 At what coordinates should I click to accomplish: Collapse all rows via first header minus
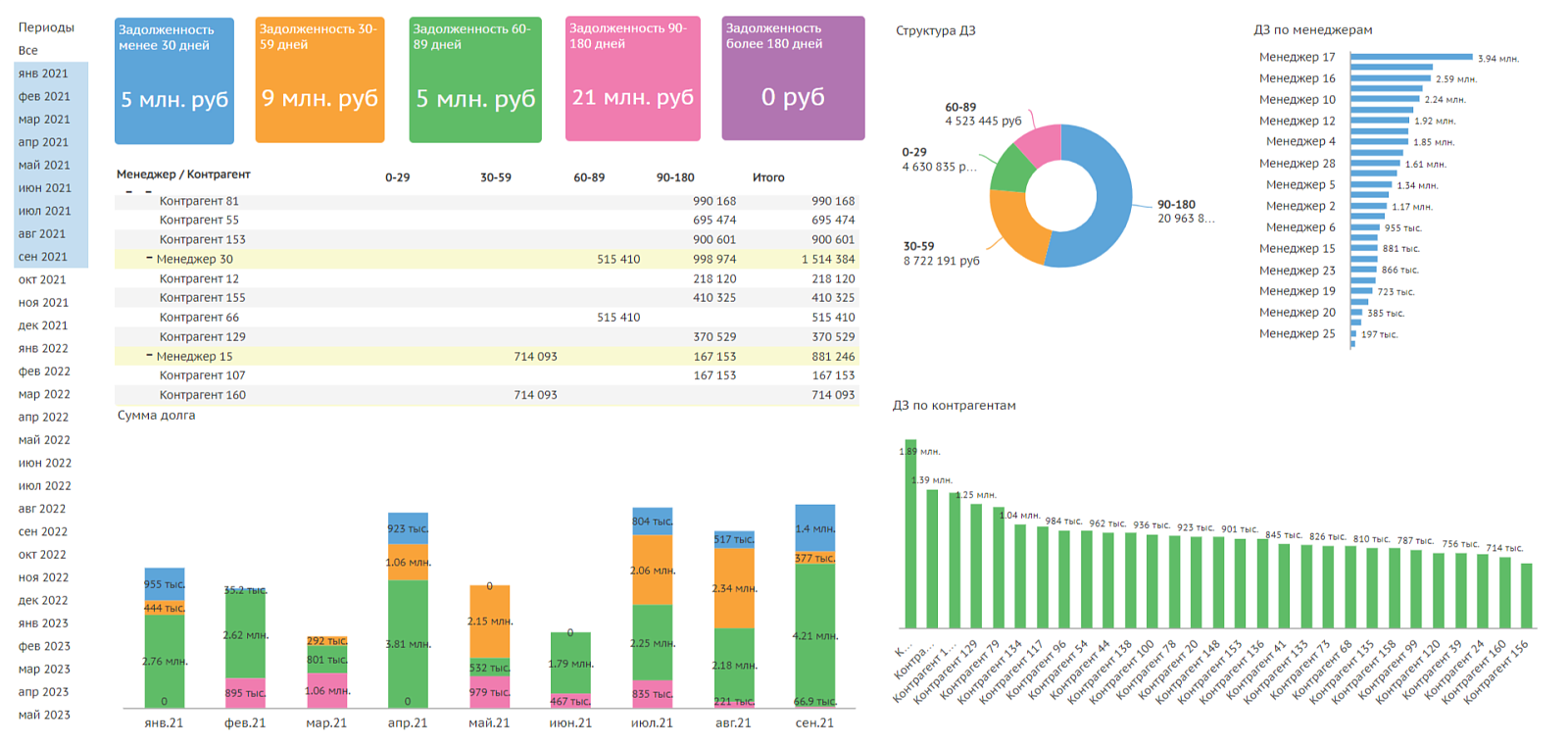tap(129, 191)
